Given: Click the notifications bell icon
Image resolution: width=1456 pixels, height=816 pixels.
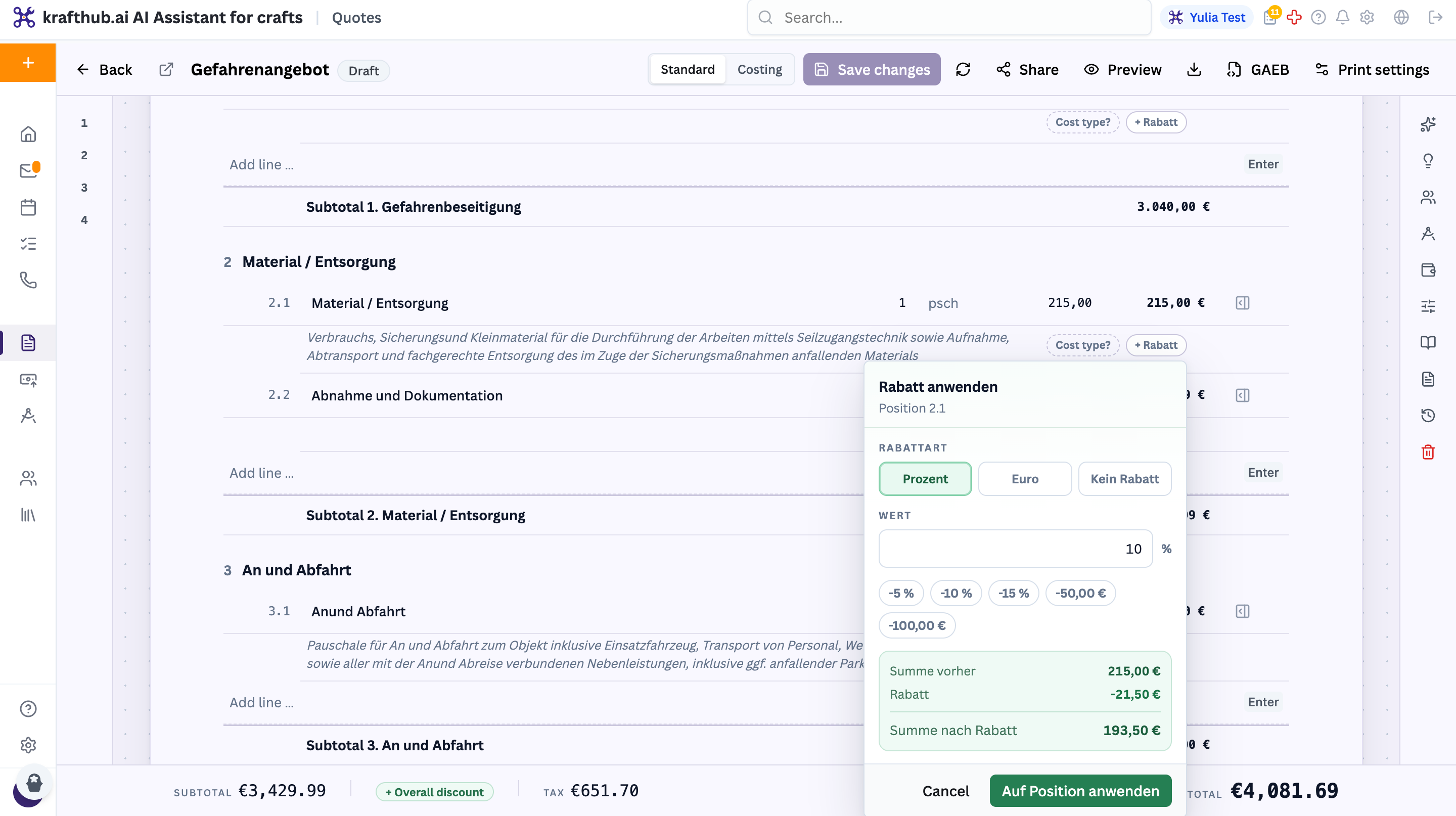Looking at the screenshot, I should [x=1342, y=18].
